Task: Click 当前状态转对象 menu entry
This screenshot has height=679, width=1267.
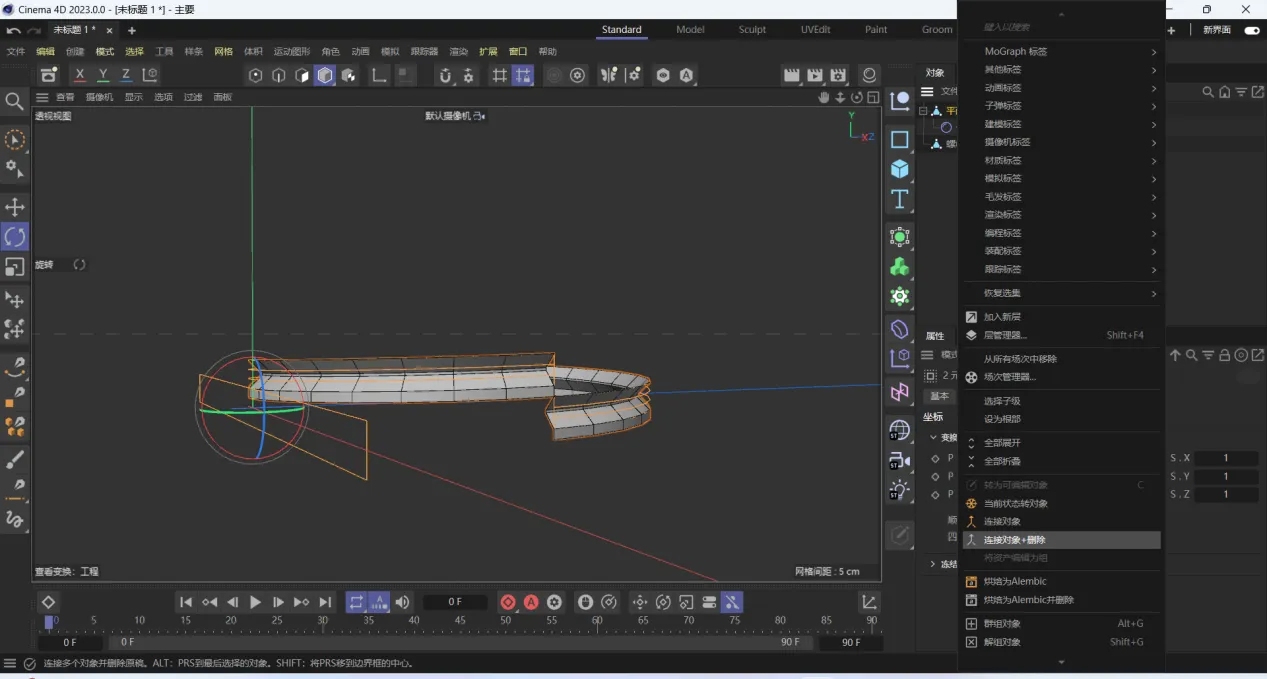Action: [x=1015, y=504]
